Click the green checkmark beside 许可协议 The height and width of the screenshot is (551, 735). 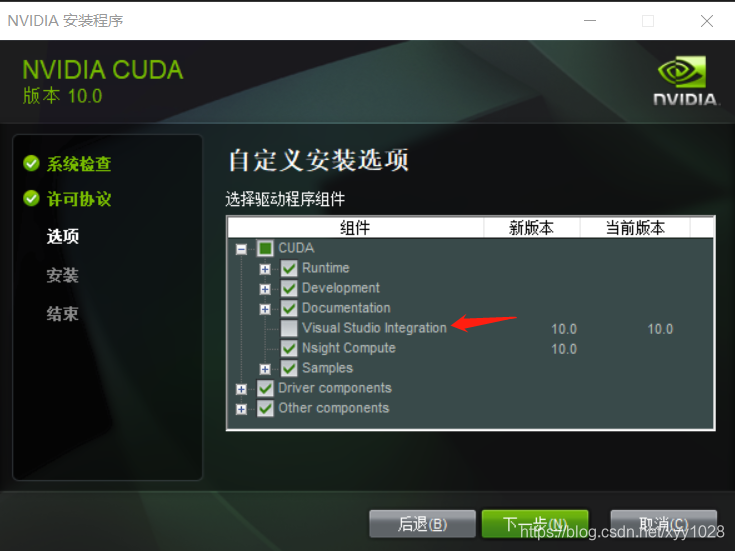[31, 198]
